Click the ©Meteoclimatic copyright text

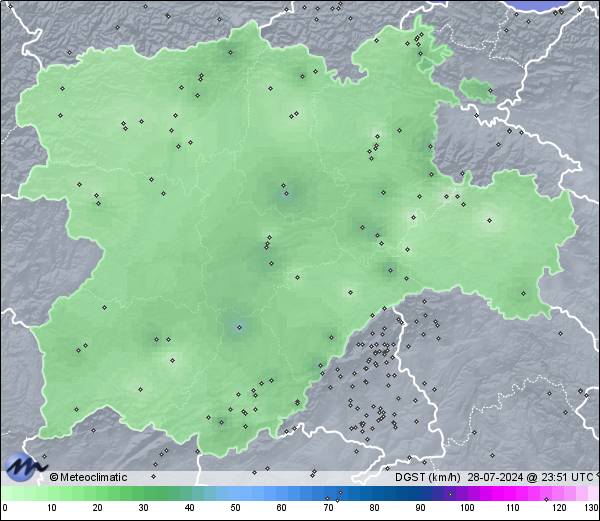tap(88, 477)
